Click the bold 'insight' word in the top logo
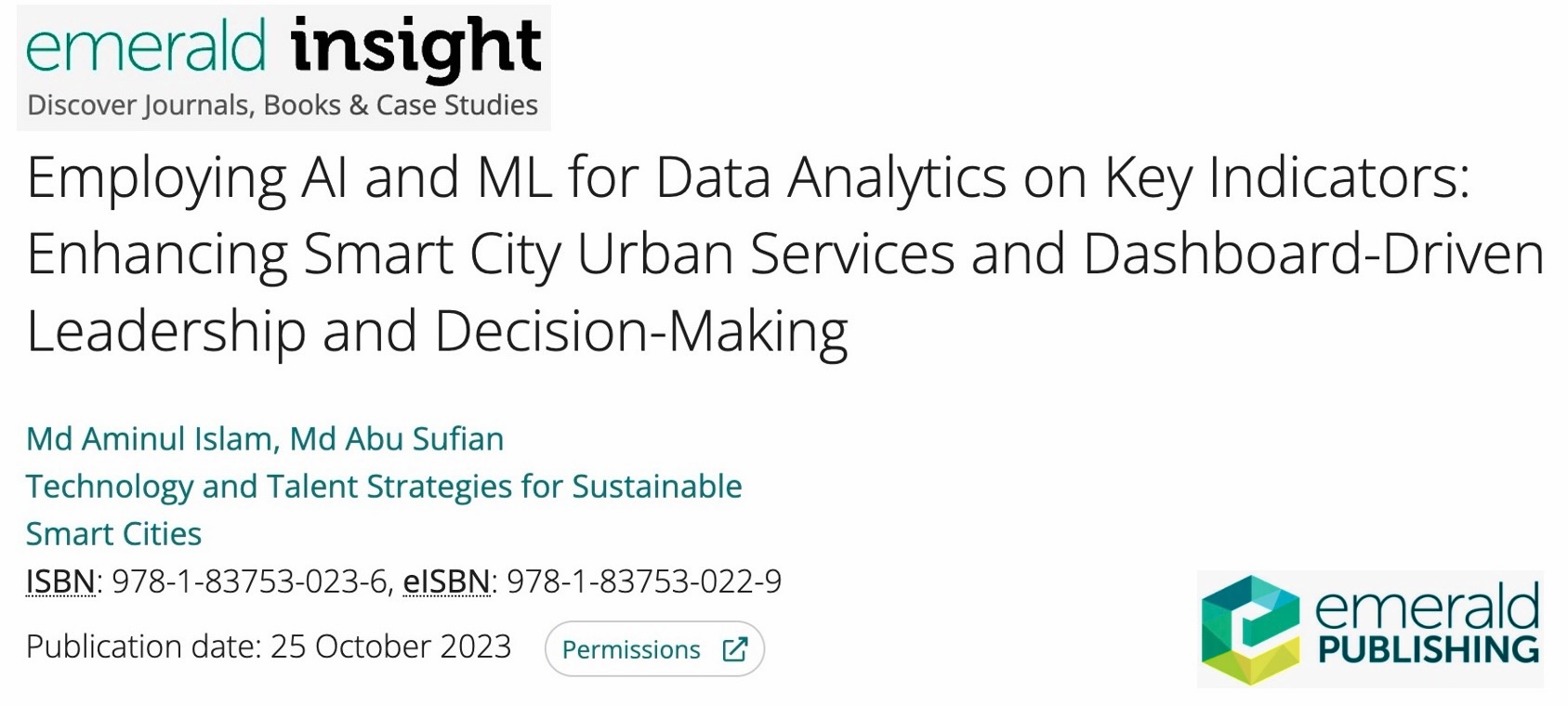1568x705 pixels. coord(415,46)
